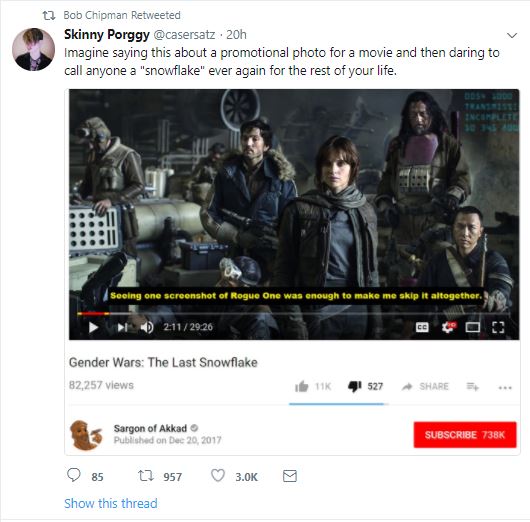Toggle closed captions CC button
Screen dimensions: 530x522
(422, 327)
